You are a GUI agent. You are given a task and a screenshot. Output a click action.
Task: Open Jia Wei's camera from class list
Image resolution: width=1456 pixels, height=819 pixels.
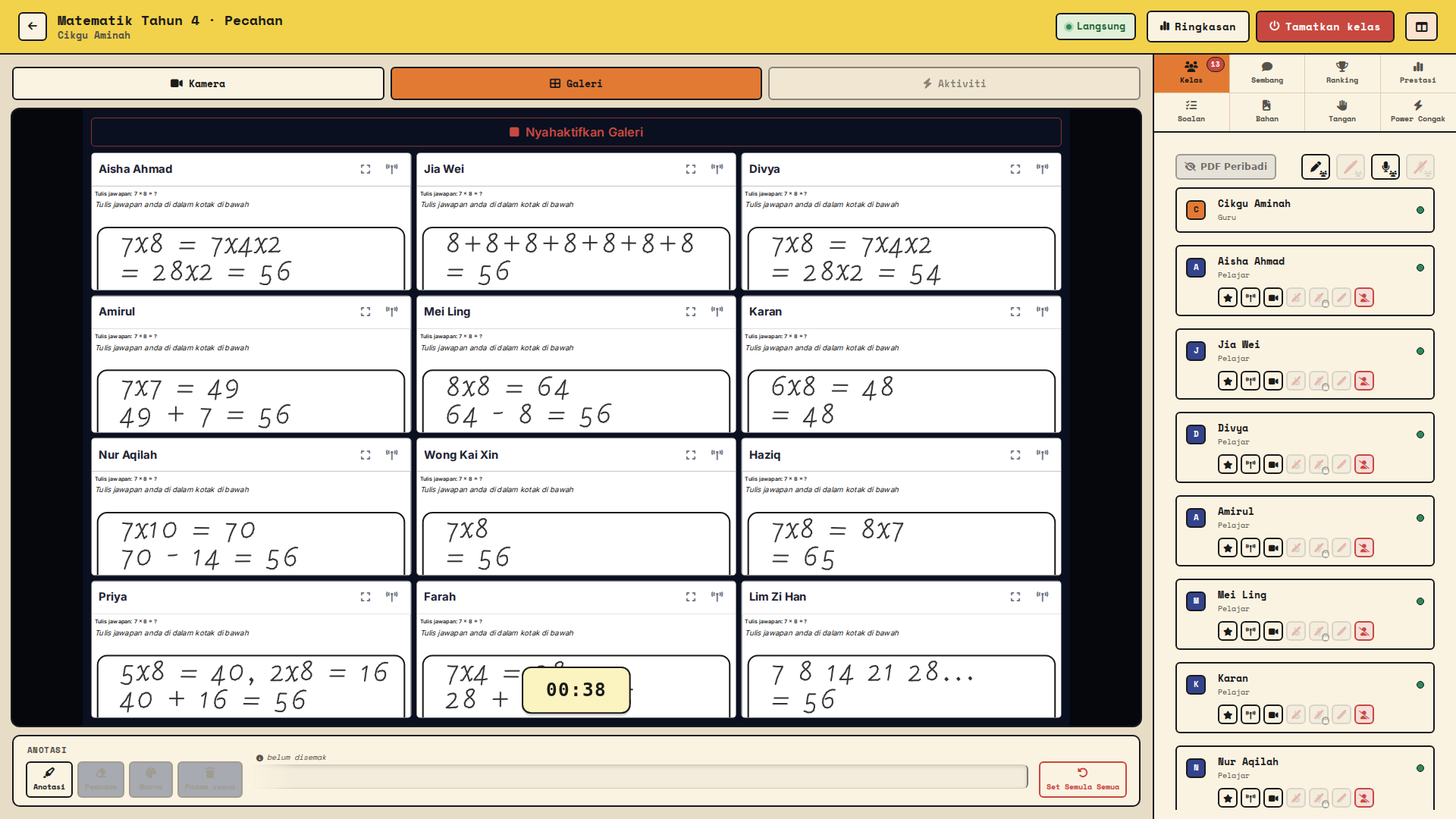1273,381
